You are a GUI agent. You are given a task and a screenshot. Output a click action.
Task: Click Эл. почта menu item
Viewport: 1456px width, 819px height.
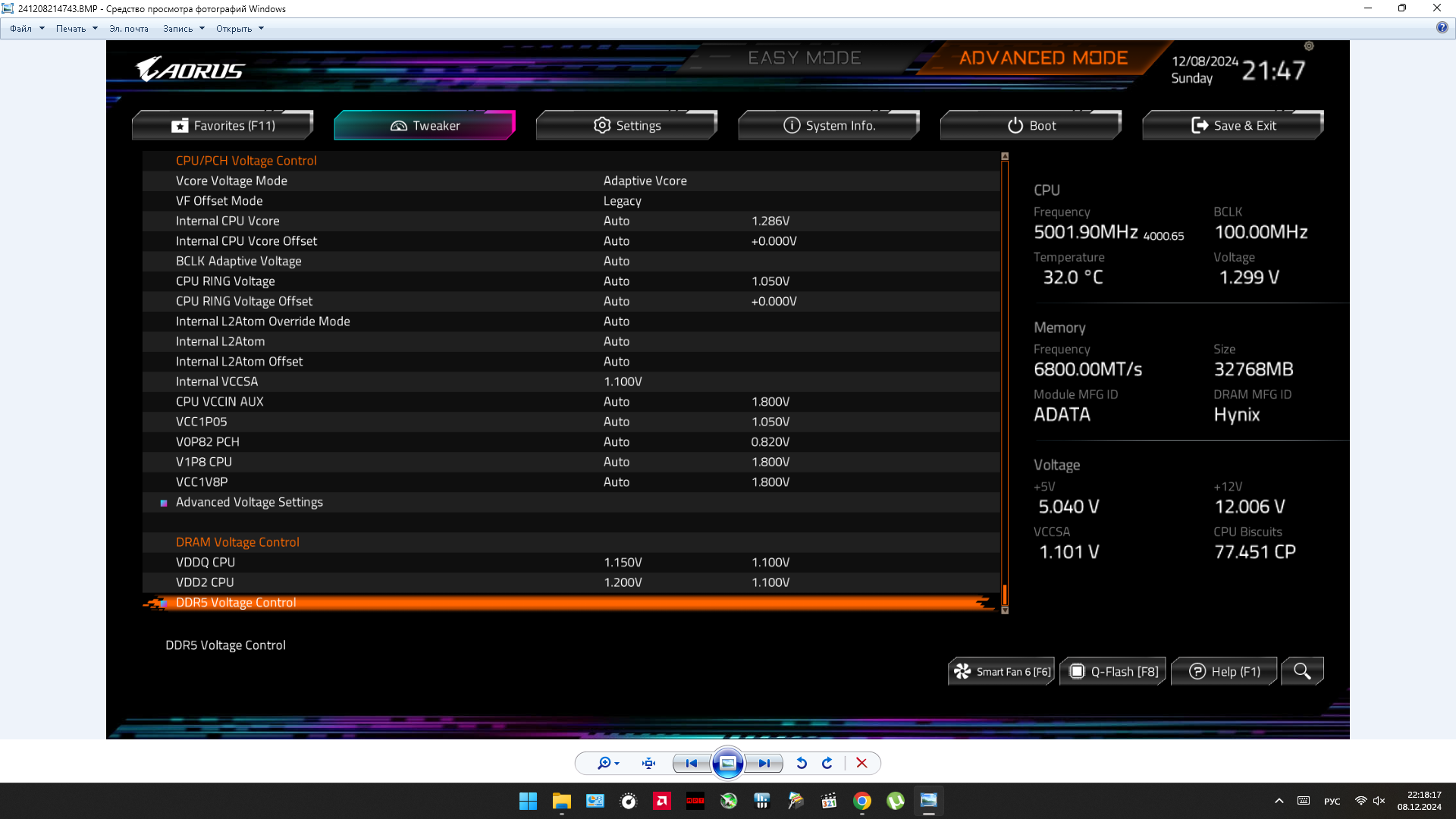tap(129, 29)
